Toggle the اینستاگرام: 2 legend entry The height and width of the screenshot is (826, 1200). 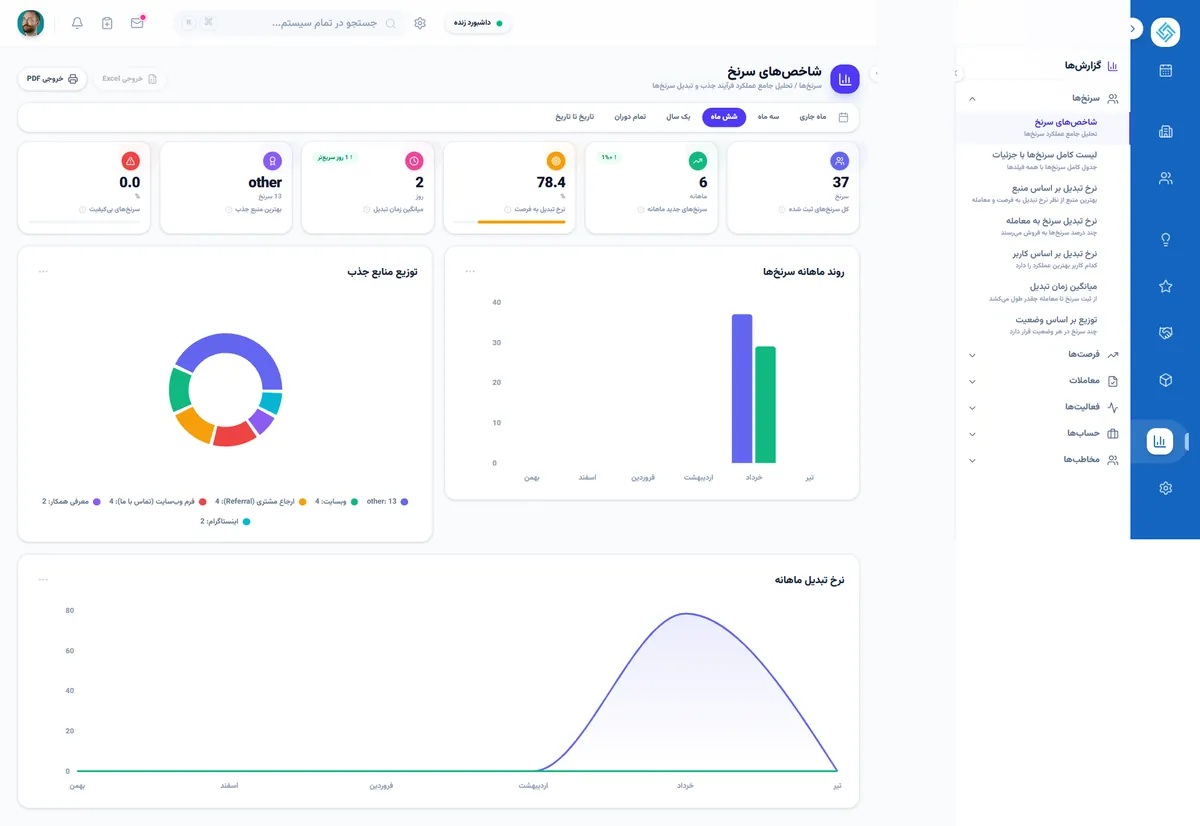click(225, 521)
